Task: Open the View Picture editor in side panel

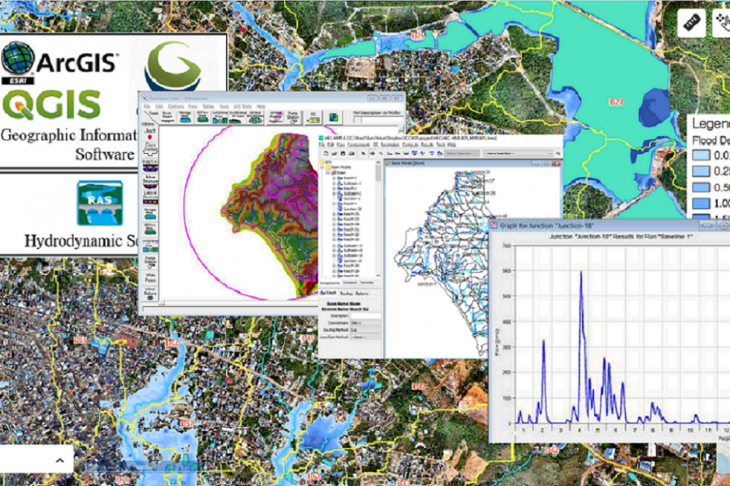Action: [150, 293]
